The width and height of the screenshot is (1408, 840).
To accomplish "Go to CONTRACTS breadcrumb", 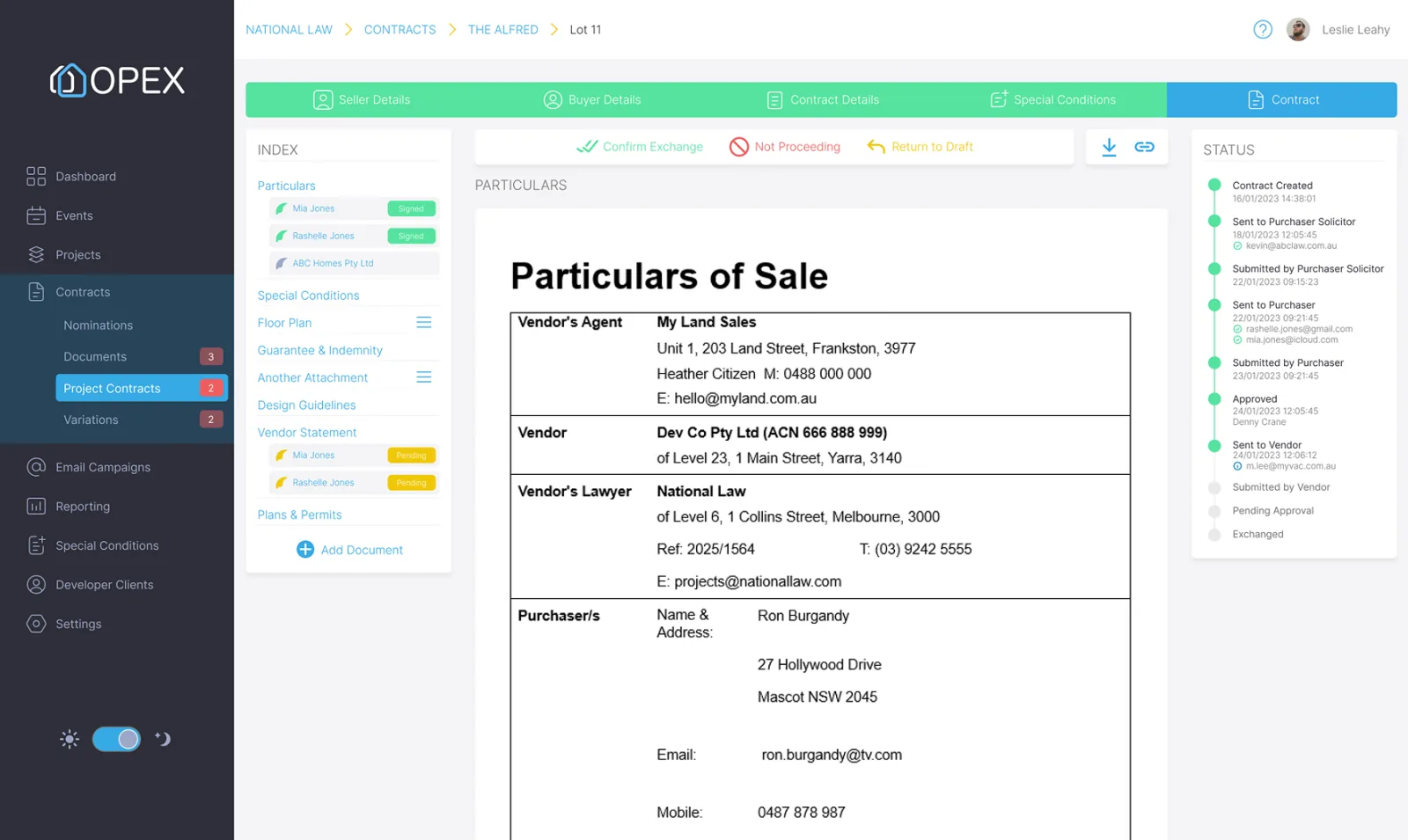I will point(400,29).
